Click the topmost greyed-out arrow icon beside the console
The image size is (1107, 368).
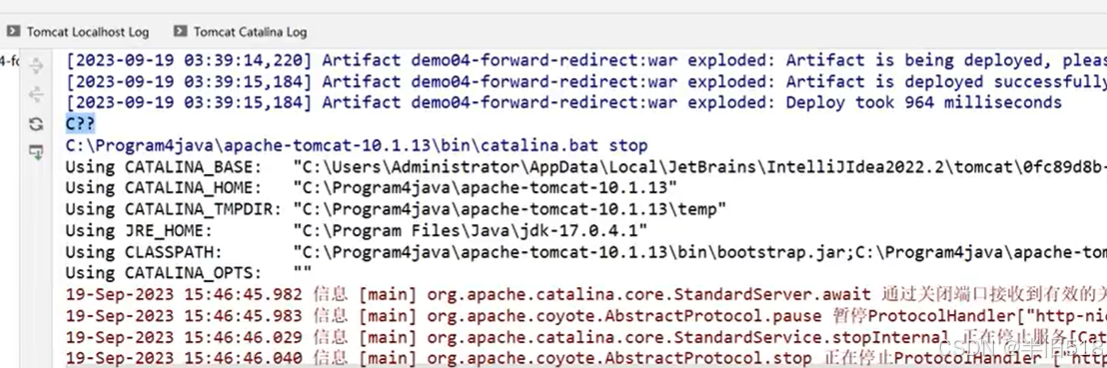tap(36, 66)
